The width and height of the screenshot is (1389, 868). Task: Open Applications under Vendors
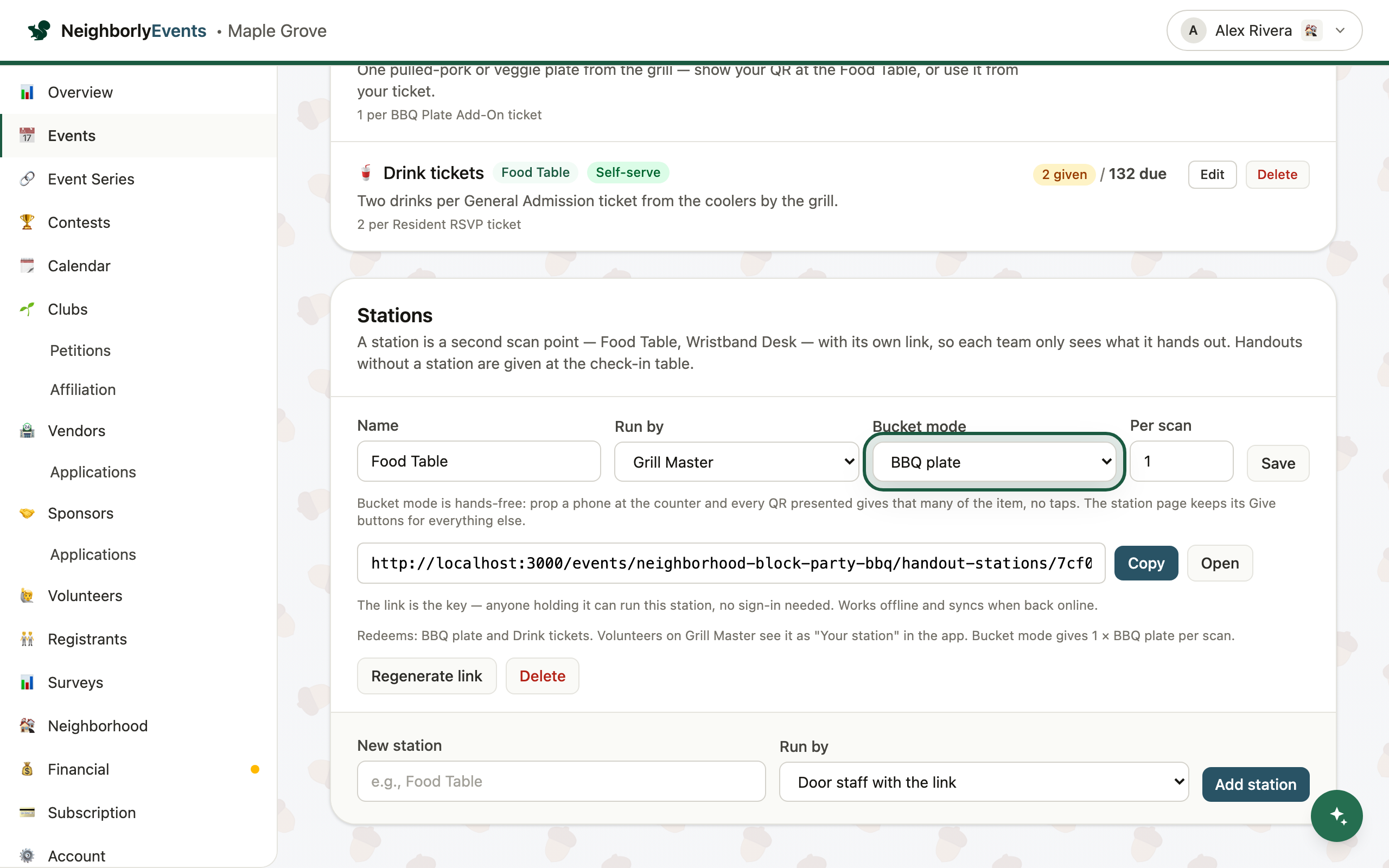point(93,472)
